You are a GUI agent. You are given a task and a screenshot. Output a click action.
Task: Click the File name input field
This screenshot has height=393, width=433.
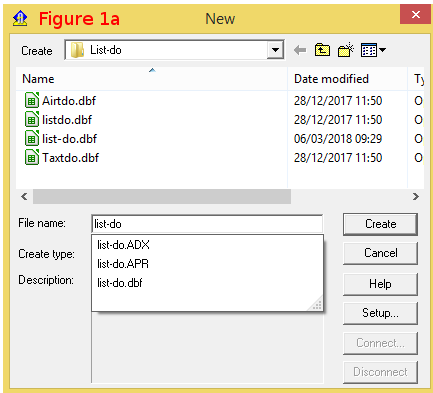click(207, 224)
